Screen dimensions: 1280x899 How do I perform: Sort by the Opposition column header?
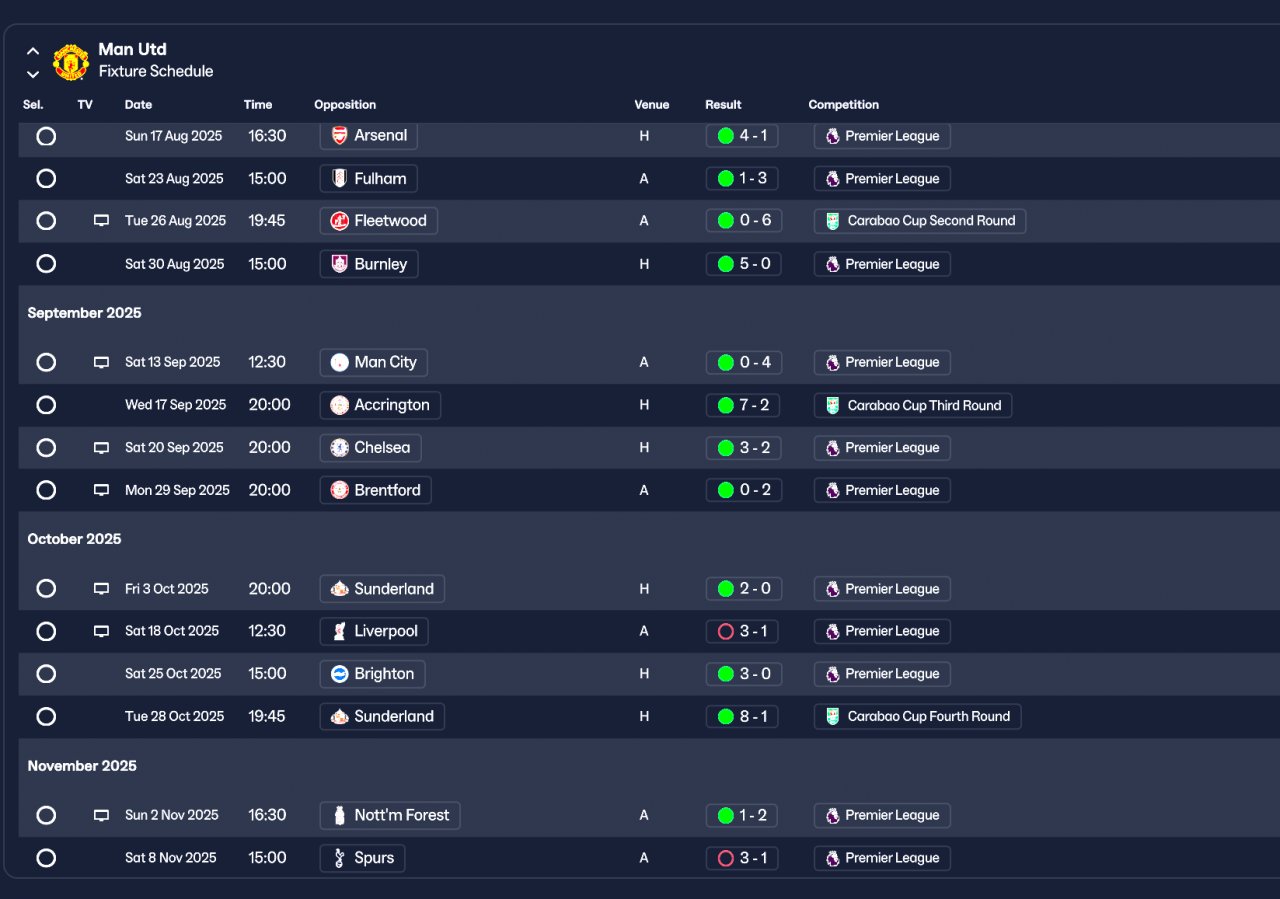click(x=345, y=105)
